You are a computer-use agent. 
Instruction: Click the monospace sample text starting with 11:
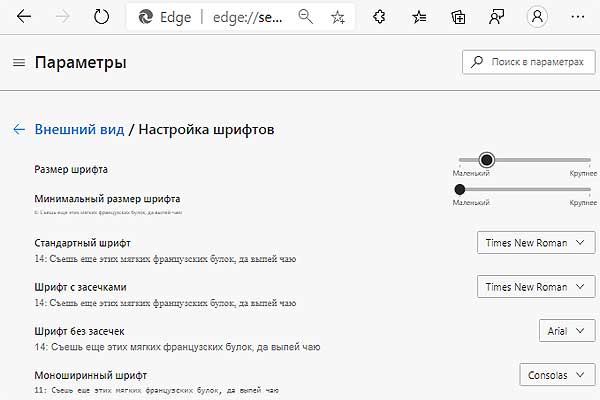pyautogui.click(x=157, y=390)
